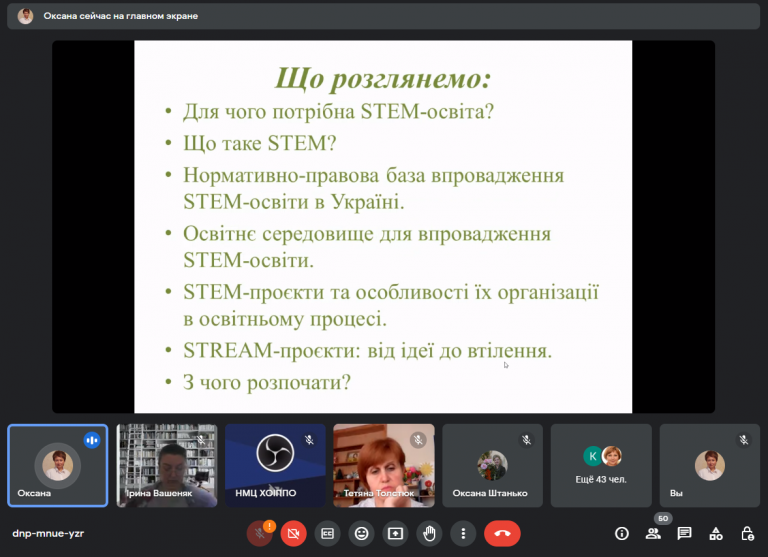Viewport: 768px width, 557px height.
Task: Select Ірина Вашеняк video tile
Action: pyautogui.click(x=167, y=465)
